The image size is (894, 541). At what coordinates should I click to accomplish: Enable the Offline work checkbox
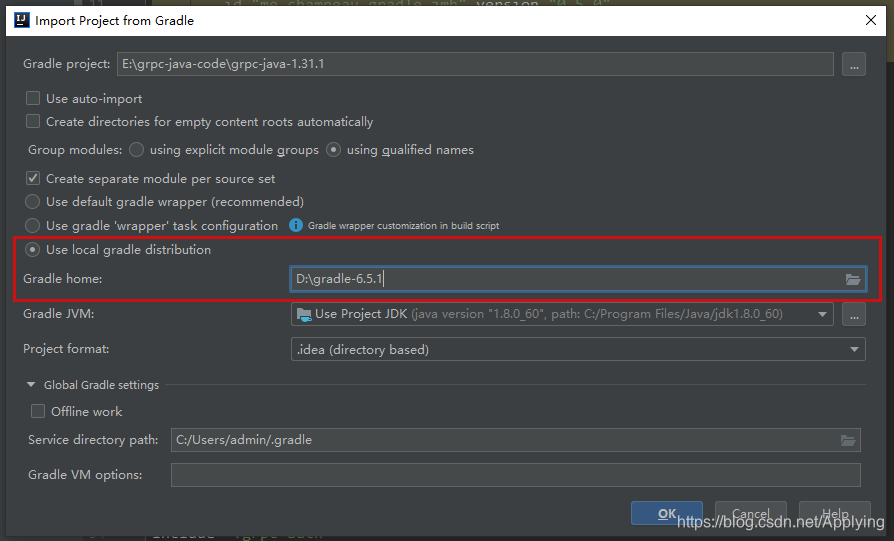(x=38, y=411)
